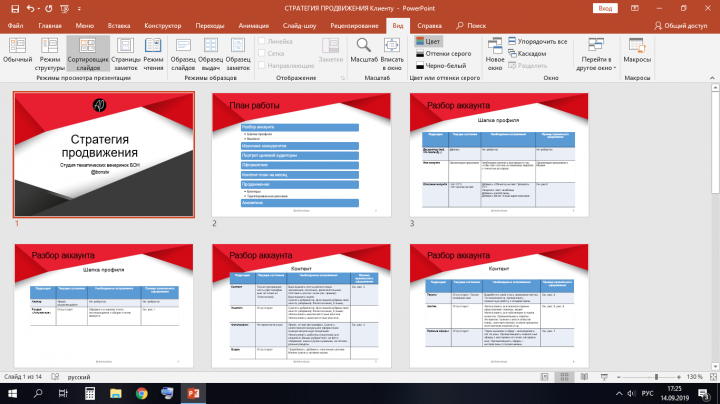The height and width of the screenshot is (404, 720).
Task: Zoom out with the minus button
Action: coord(619,377)
